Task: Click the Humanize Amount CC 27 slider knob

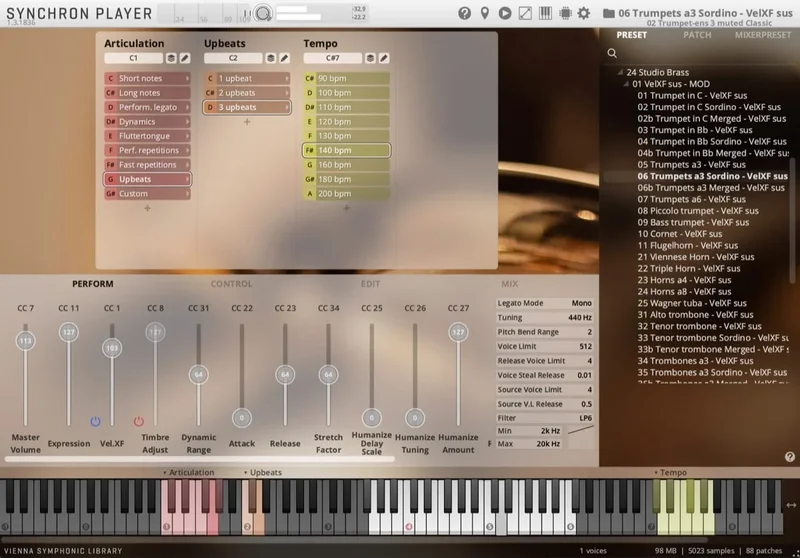Action: pyautogui.click(x=458, y=332)
